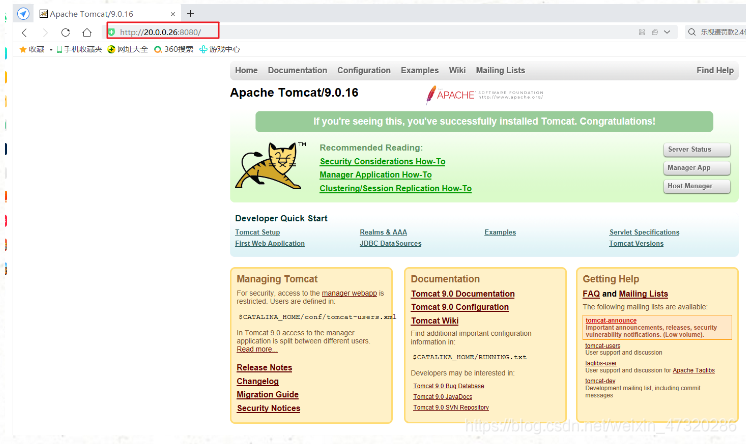Reload the page with refresh icon

[x=66, y=32]
